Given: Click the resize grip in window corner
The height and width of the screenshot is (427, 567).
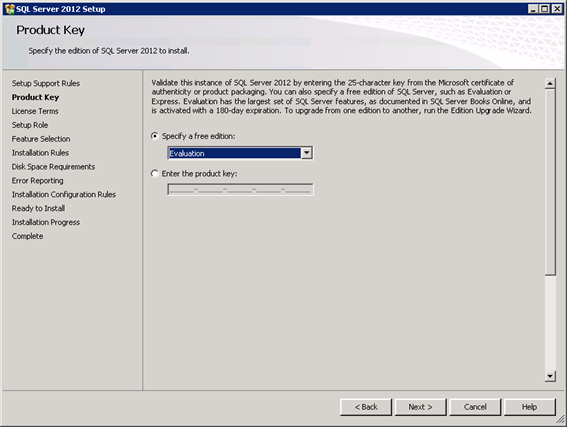Looking at the screenshot, I should pos(560,419).
